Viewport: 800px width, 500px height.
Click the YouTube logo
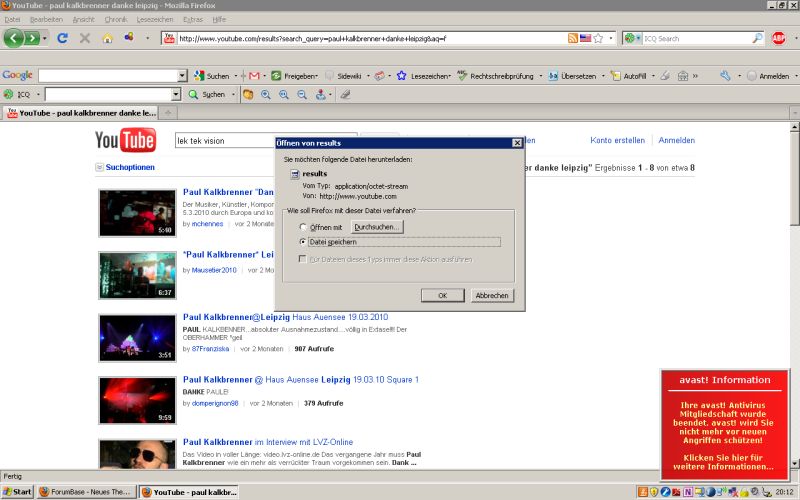[126, 140]
